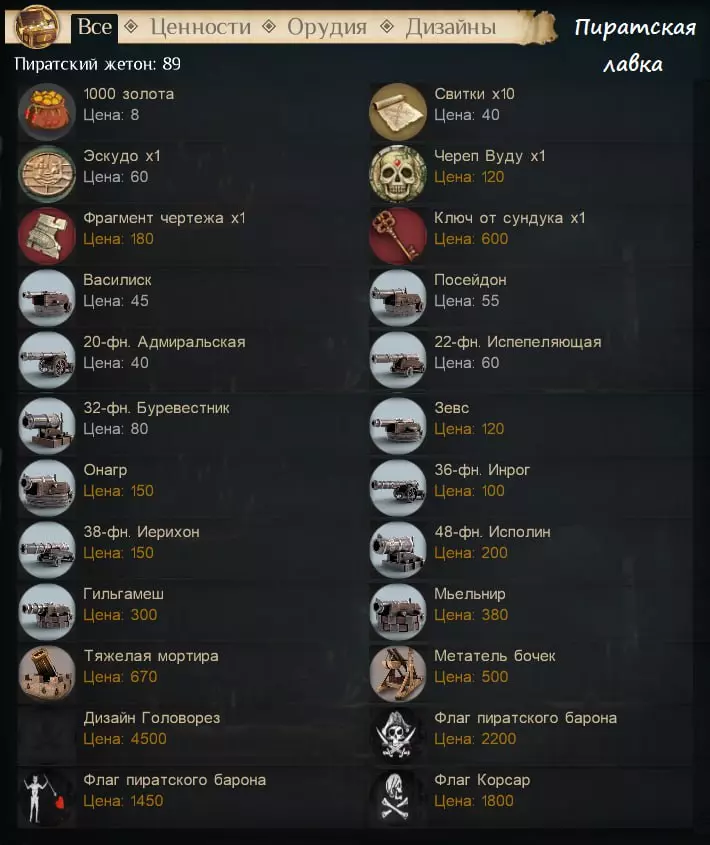The height and width of the screenshot is (845, 710).
Task: Select the Эскудо coin icon
Action: [x=47, y=174]
